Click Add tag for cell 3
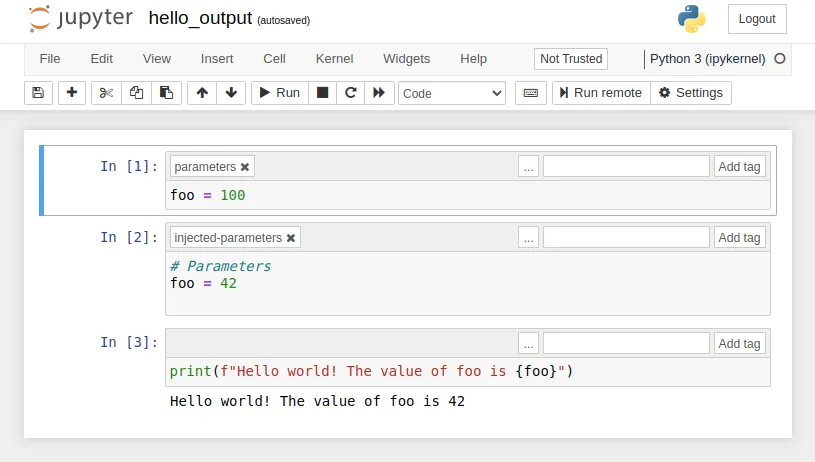This screenshot has height=462, width=815. point(740,344)
